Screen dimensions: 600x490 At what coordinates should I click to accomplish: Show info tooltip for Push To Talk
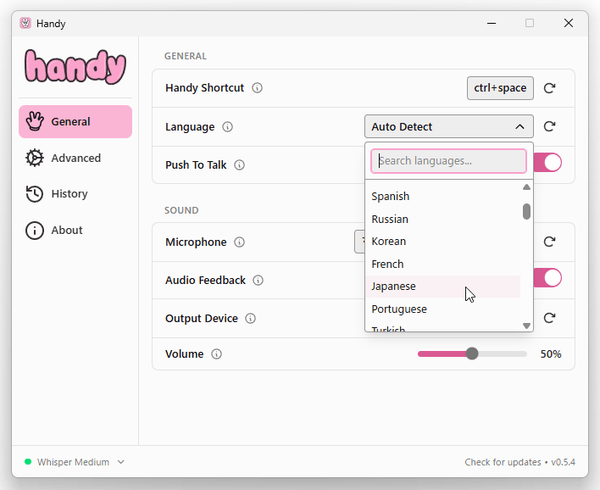click(240, 165)
